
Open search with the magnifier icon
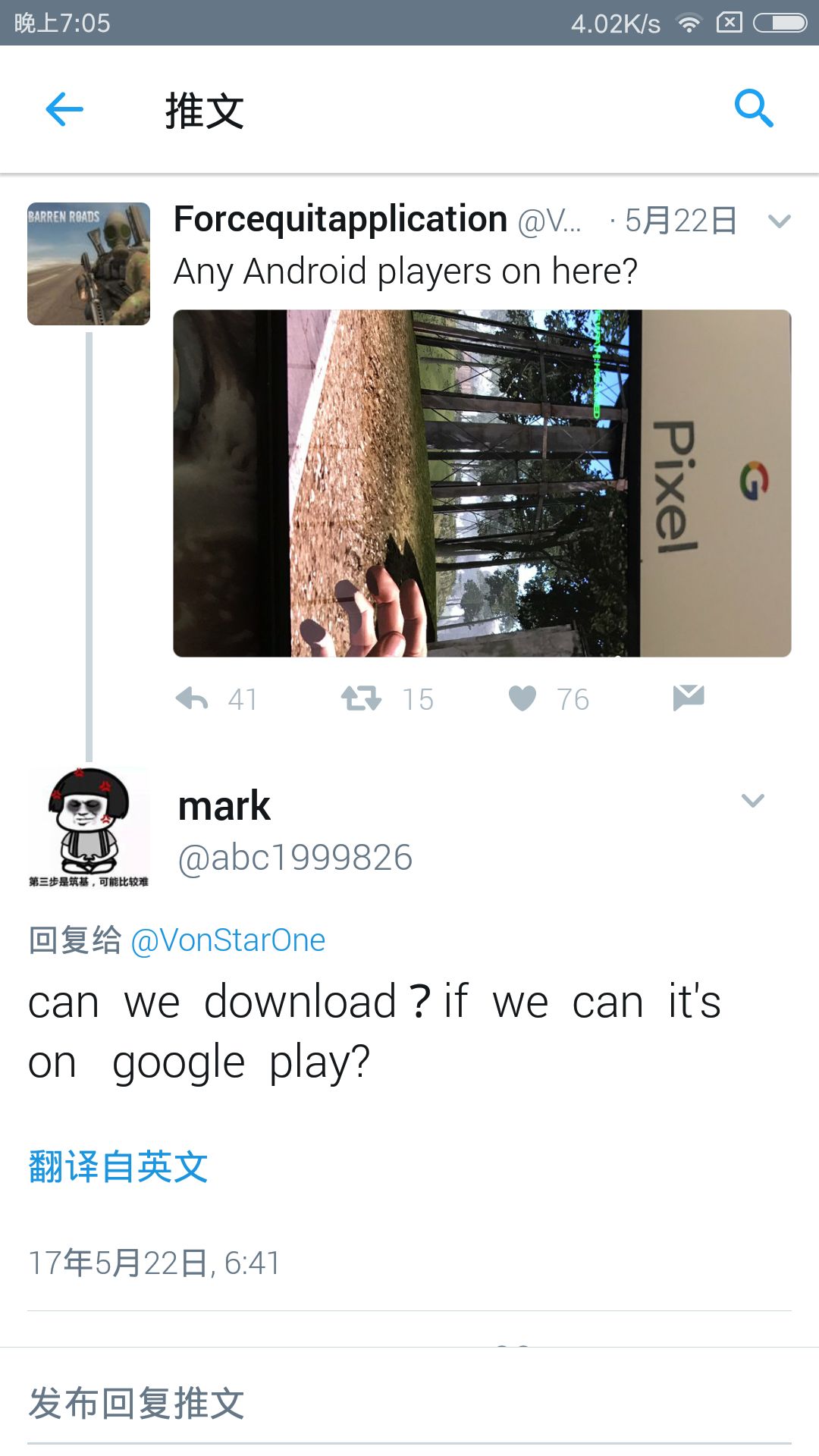[754, 108]
